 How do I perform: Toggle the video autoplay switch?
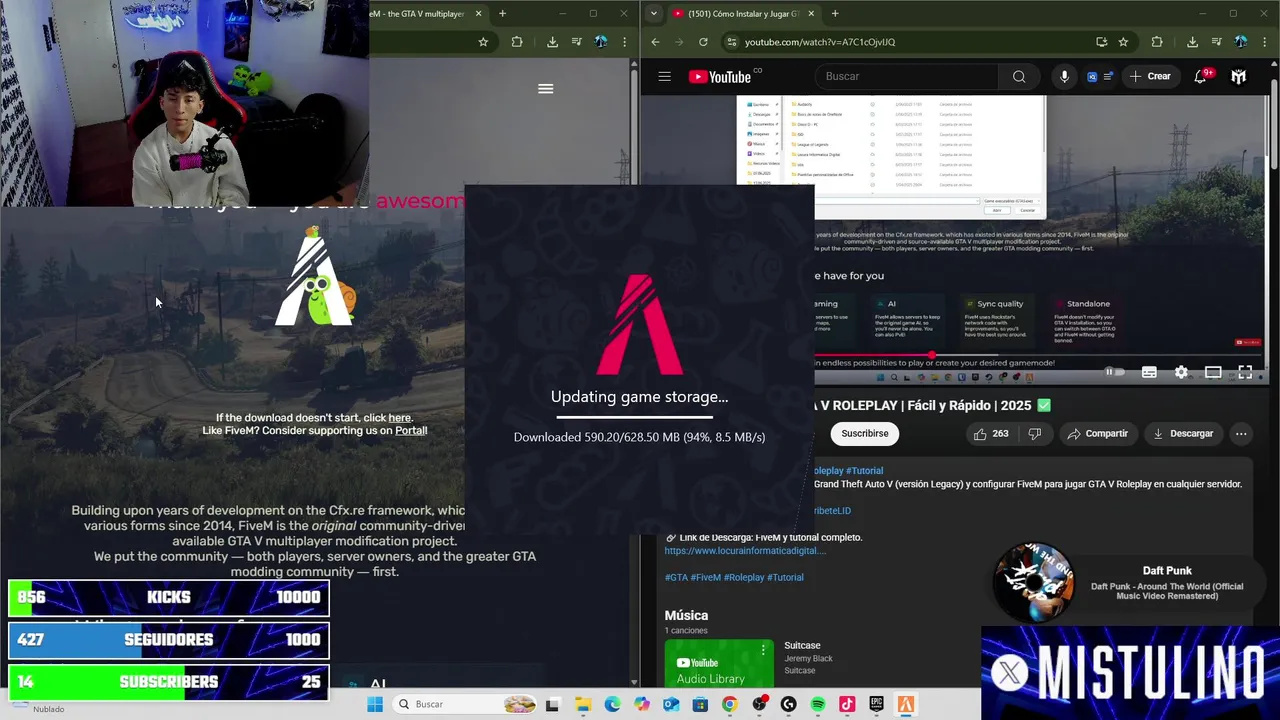[1114, 372]
